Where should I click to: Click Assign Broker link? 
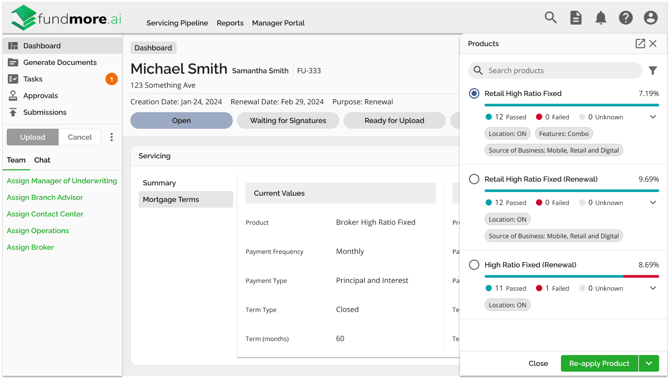[30, 247]
